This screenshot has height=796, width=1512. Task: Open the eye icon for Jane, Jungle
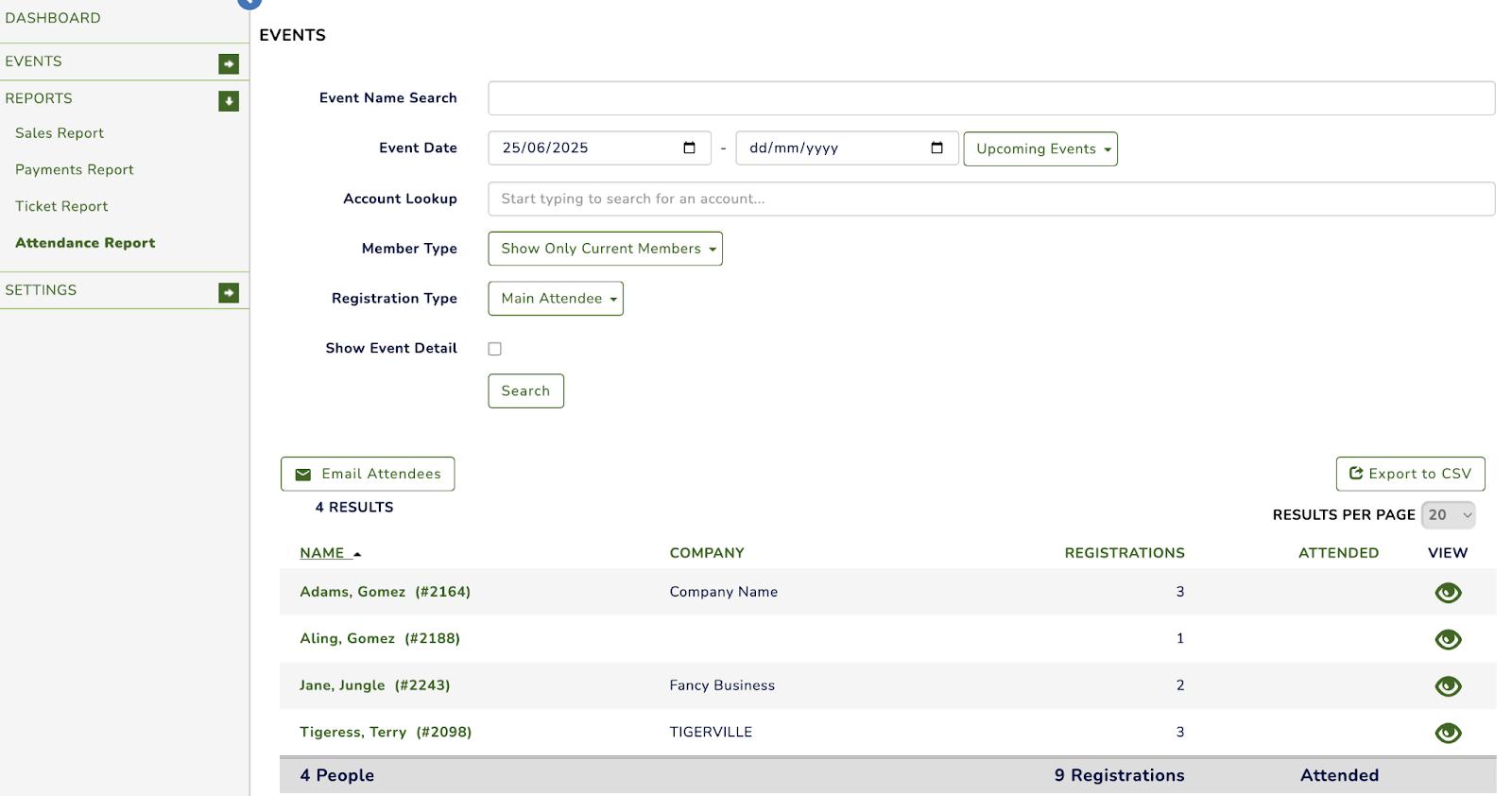coord(1447,686)
